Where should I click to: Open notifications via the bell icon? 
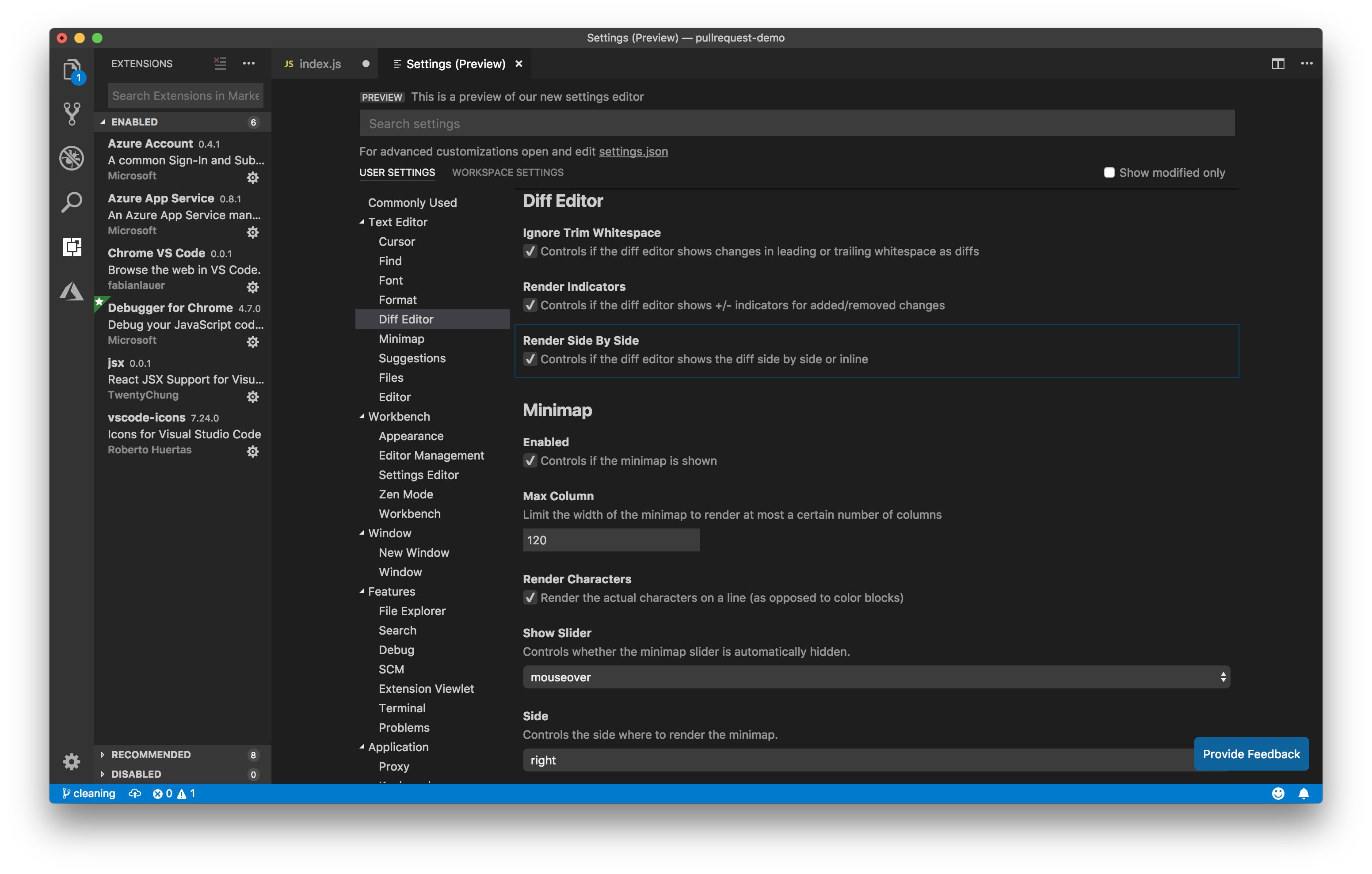point(1305,793)
